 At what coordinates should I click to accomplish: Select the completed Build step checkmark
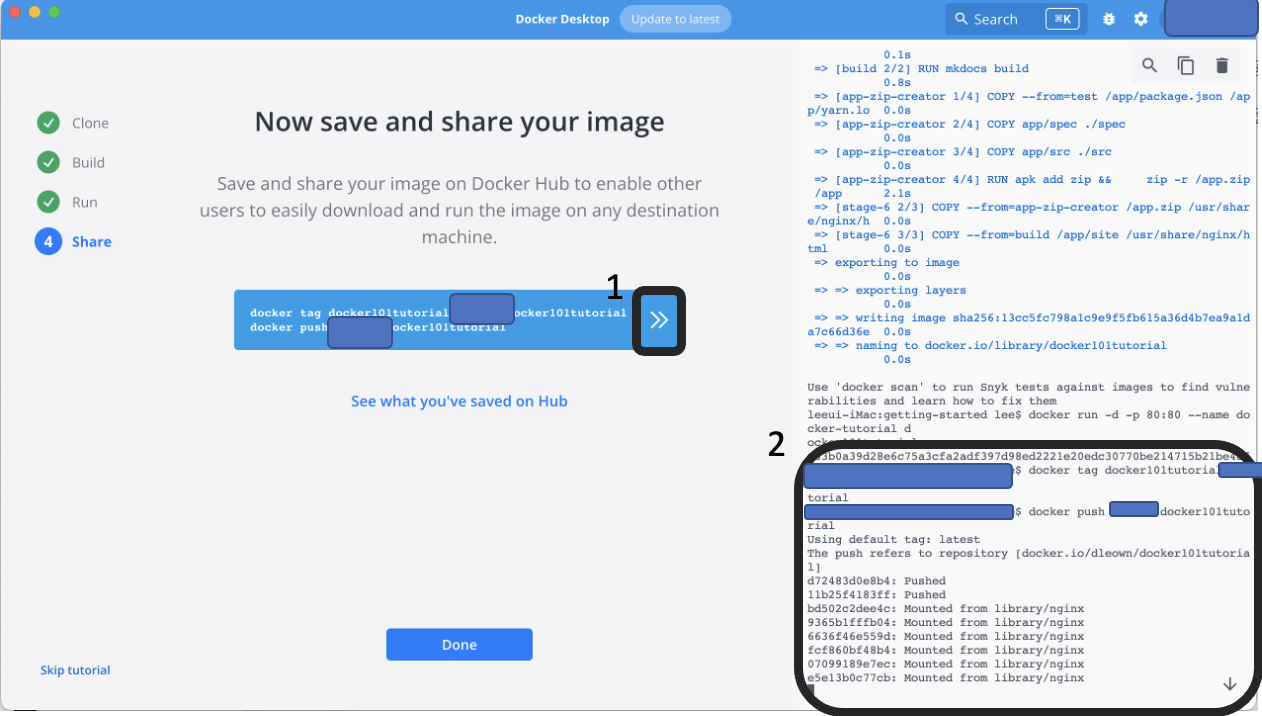pos(48,162)
